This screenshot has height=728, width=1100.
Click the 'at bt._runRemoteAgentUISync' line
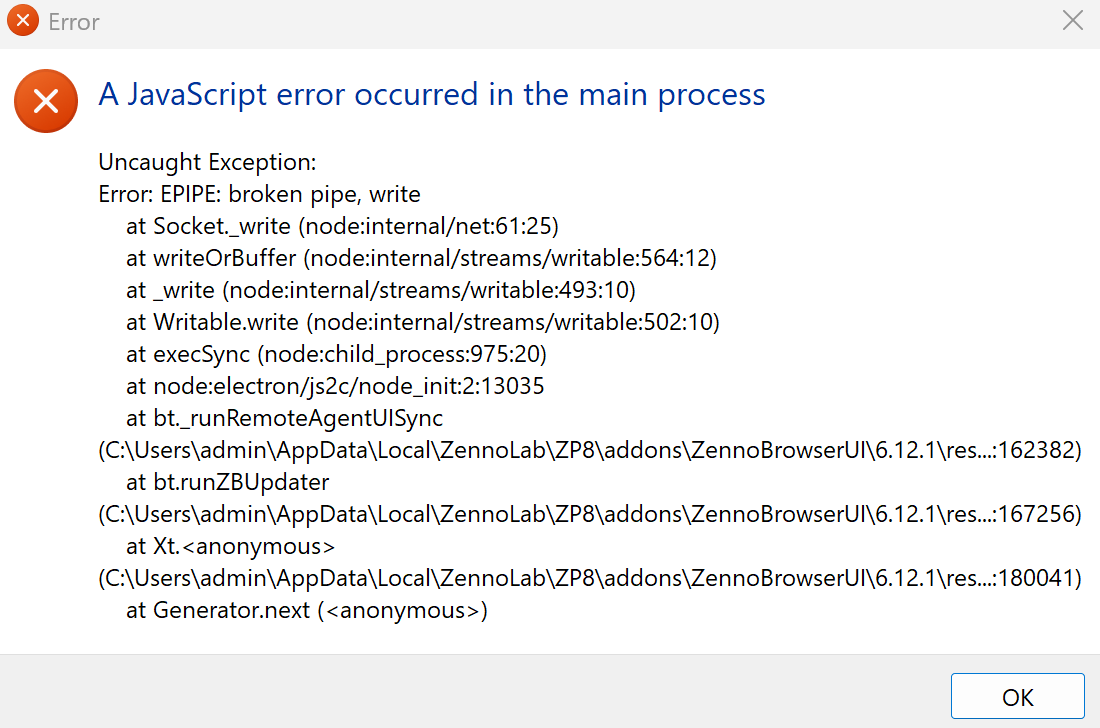point(284,418)
